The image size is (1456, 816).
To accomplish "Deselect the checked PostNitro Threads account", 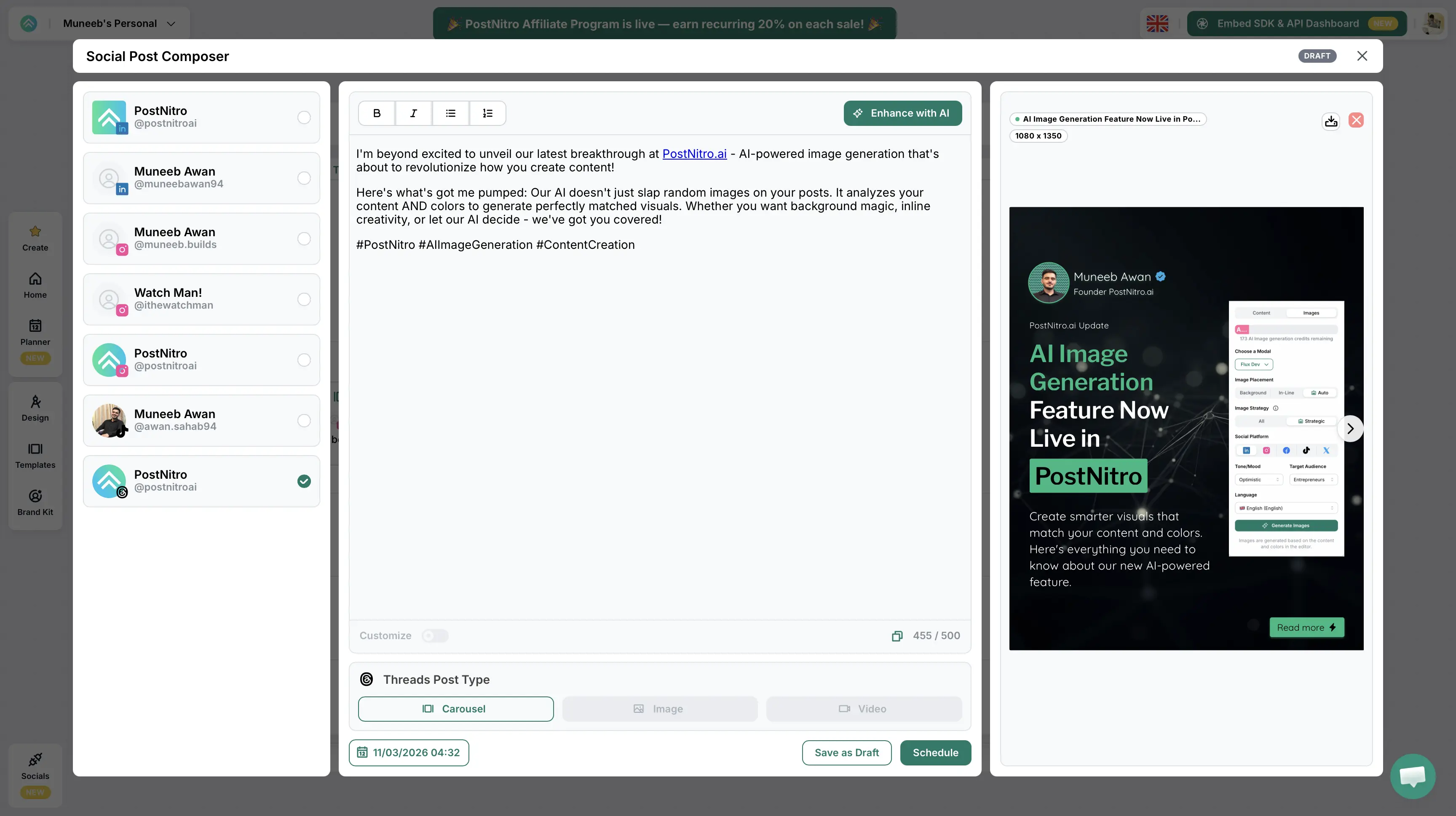I will pos(304,481).
